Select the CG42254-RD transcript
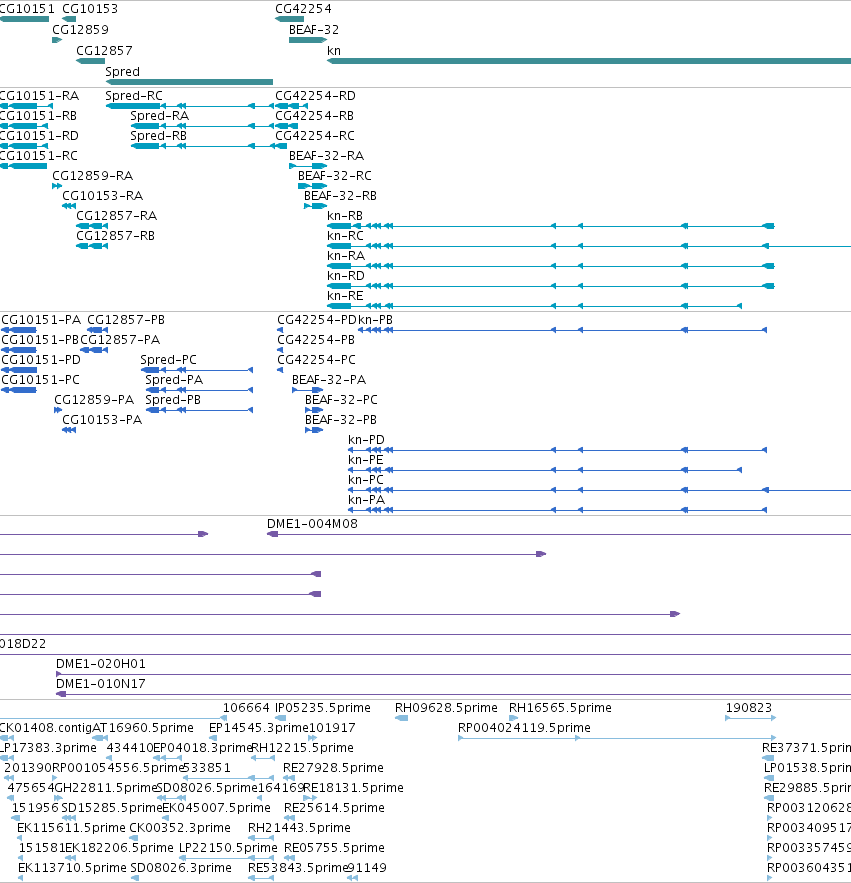The width and height of the screenshot is (851, 883). (x=291, y=106)
